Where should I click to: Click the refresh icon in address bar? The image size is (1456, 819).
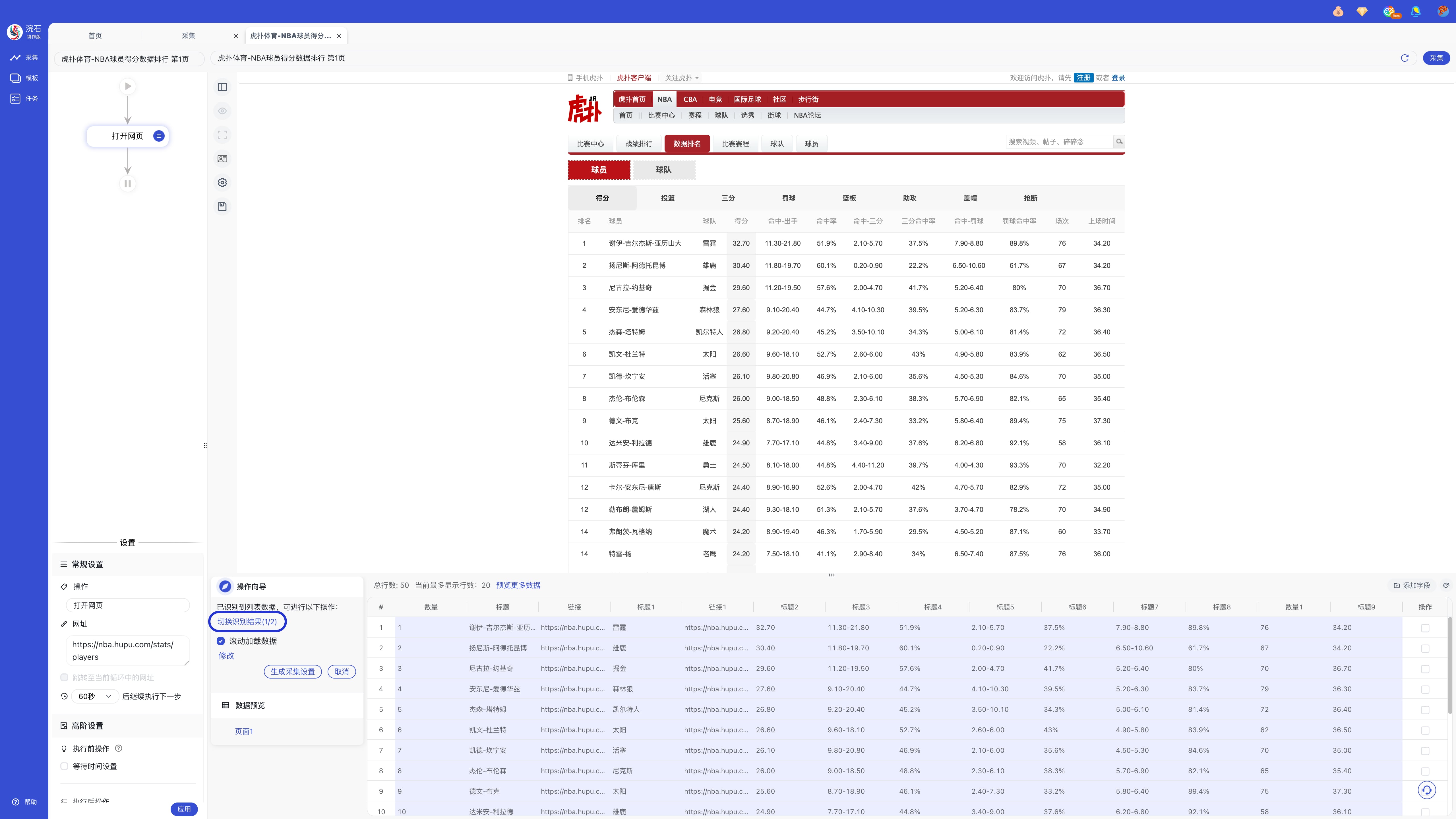(1405, 58)
